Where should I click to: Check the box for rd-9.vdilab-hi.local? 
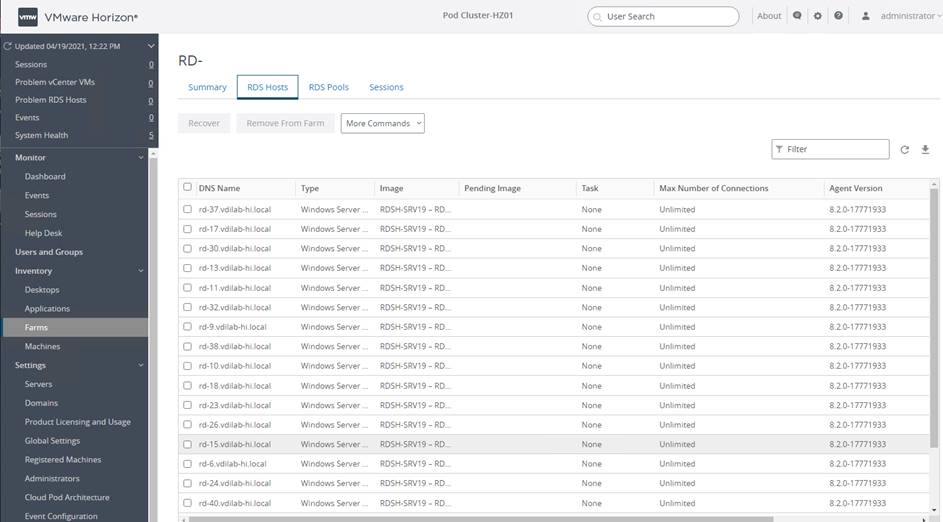coord(187,327)
